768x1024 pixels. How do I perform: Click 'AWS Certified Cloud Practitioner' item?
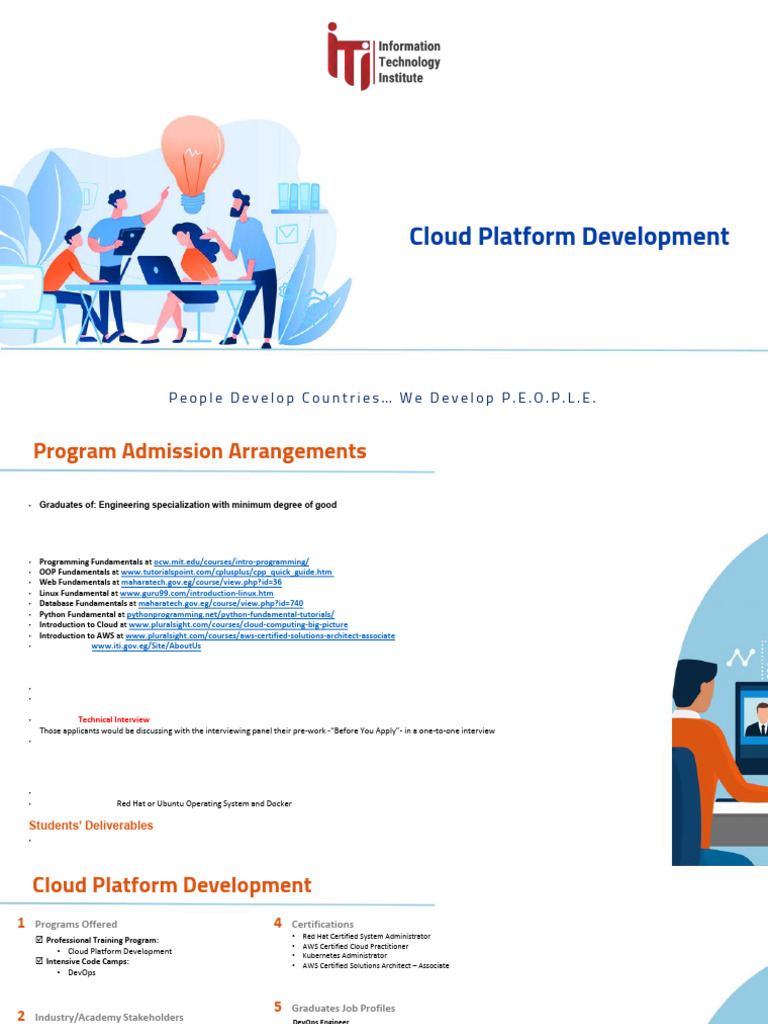point(355,946)
